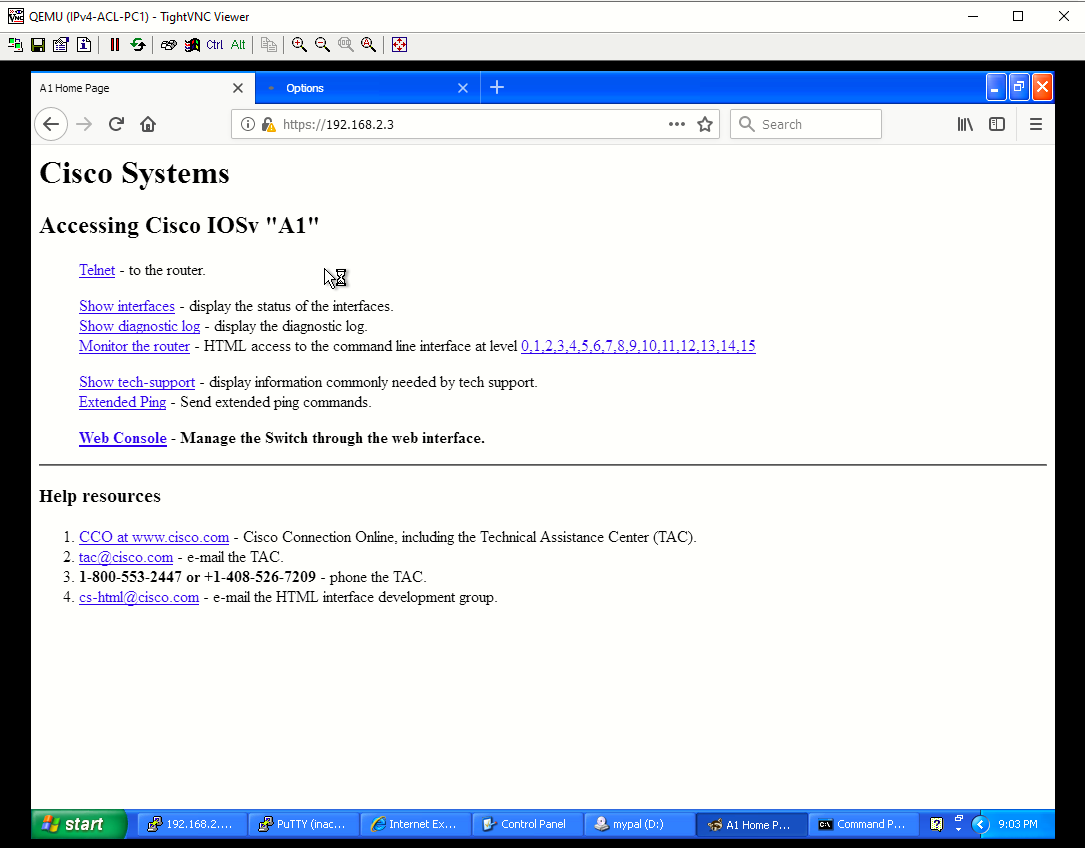Switch to the A1 Home Page tab
Image resolution: width=1085 pixels, height=848 pixels.
point(131,88)
